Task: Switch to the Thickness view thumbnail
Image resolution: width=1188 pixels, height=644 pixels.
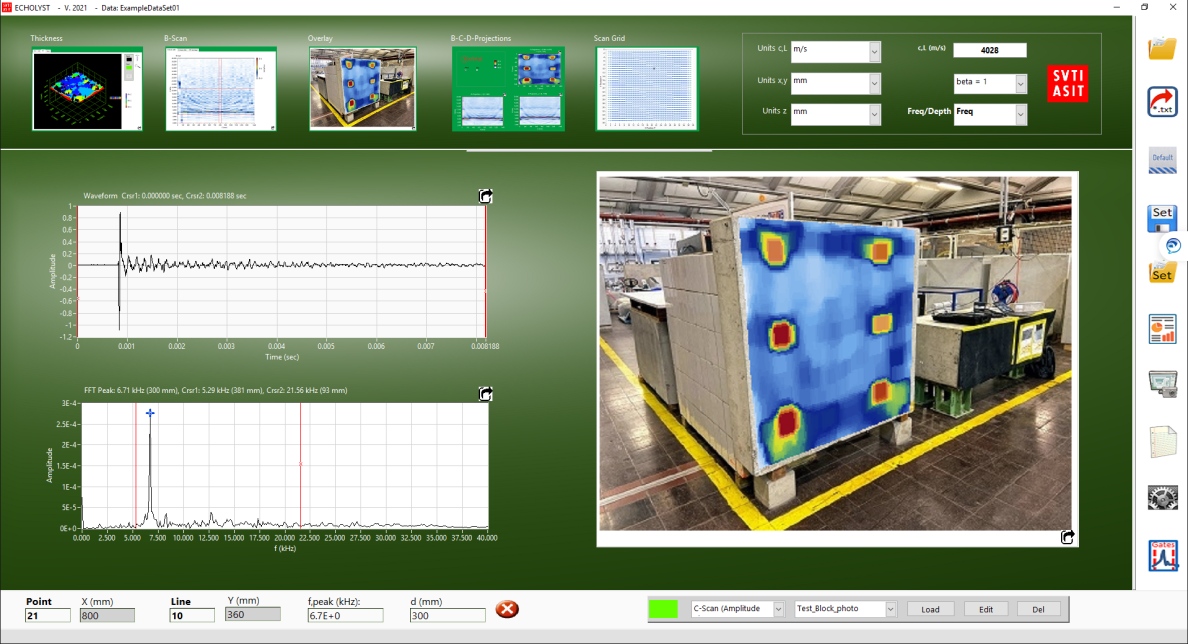Action: [87, 89]
